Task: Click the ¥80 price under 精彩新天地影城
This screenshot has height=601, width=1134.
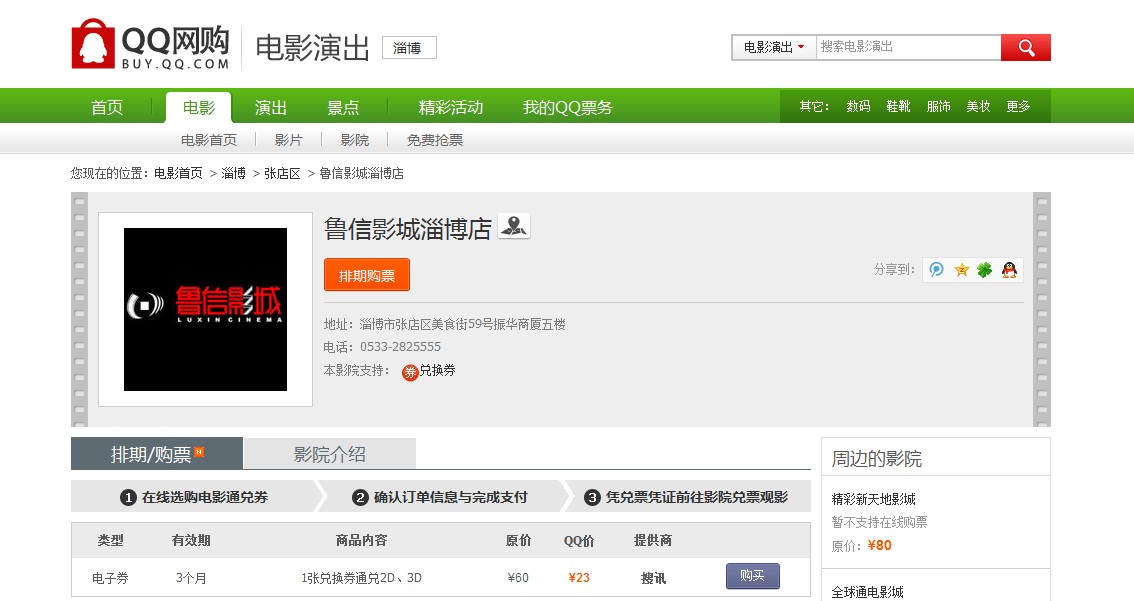Action: coord(879,545)
